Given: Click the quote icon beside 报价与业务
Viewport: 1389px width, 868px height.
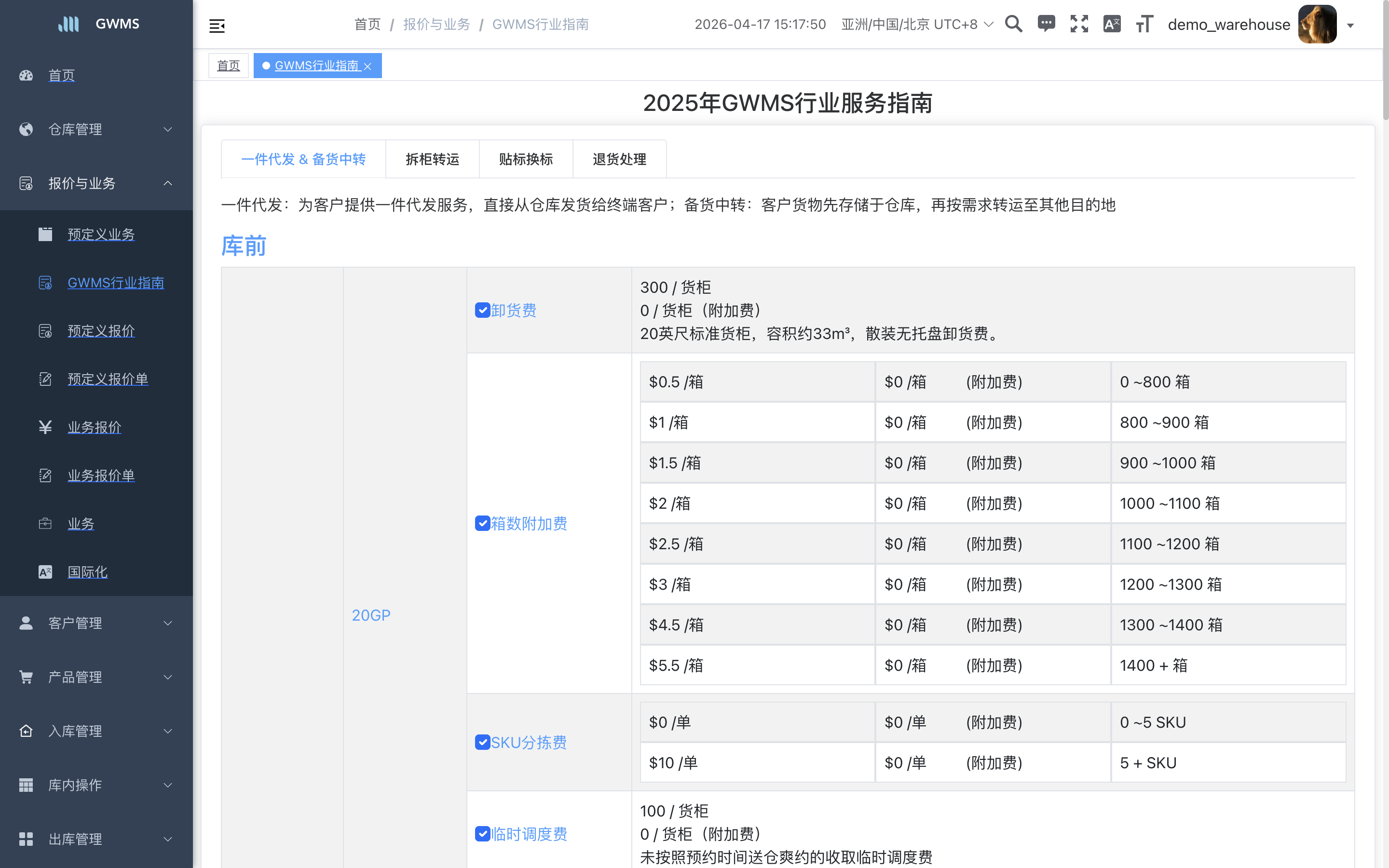Looking at the screenshot, I should (x=26, y=183).
